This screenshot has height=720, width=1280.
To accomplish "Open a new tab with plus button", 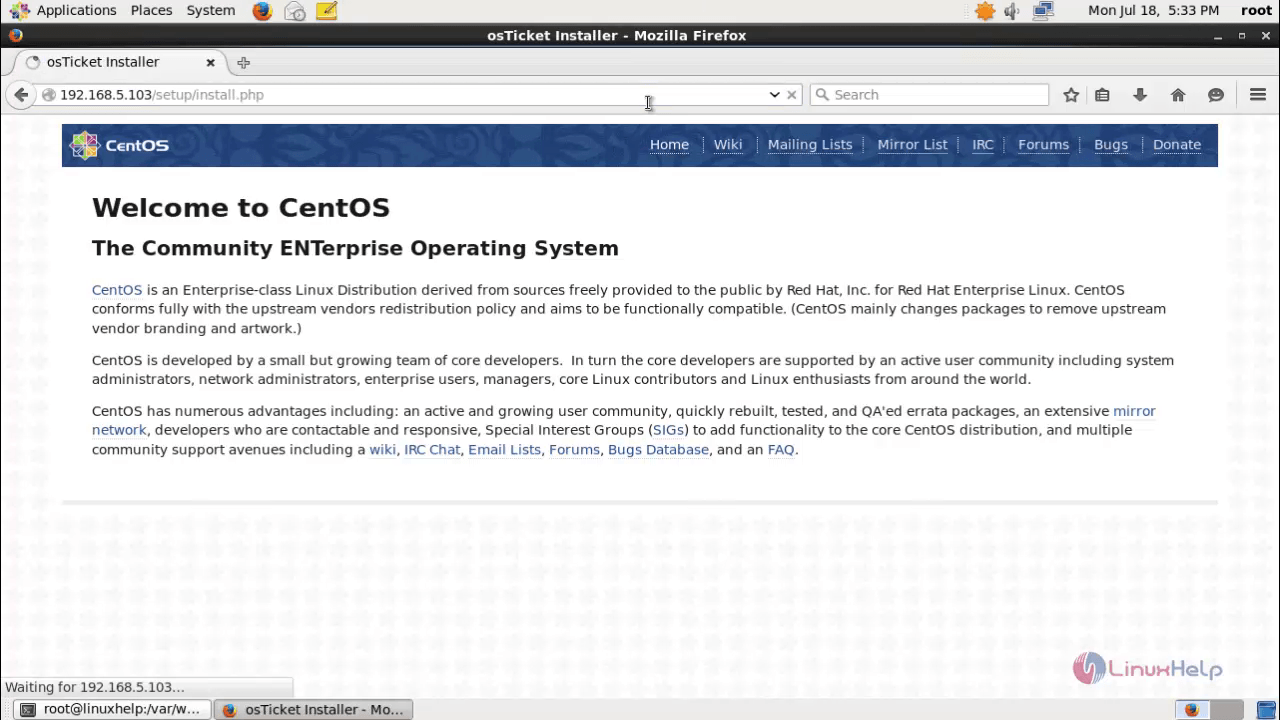I will coord(243,62).
